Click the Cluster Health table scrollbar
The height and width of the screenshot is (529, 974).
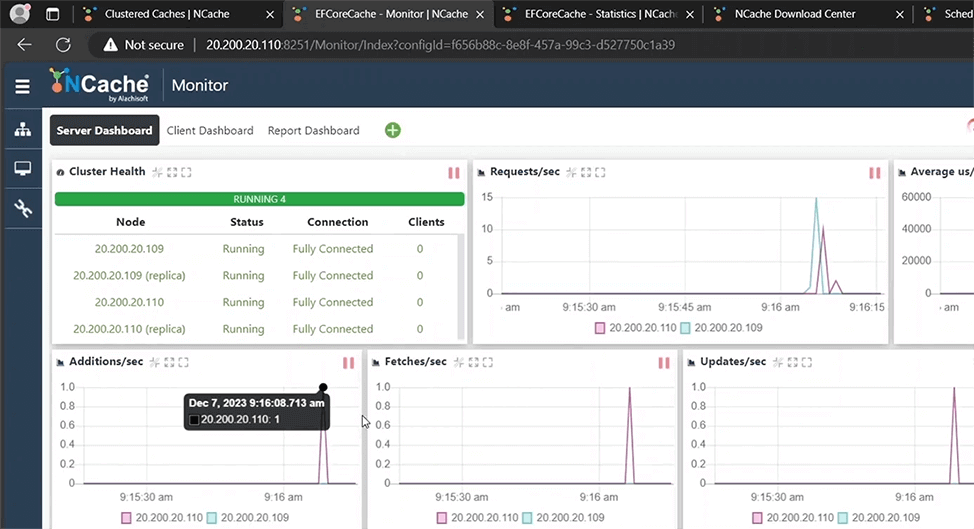pyautogui.click(x=461, y=287)
